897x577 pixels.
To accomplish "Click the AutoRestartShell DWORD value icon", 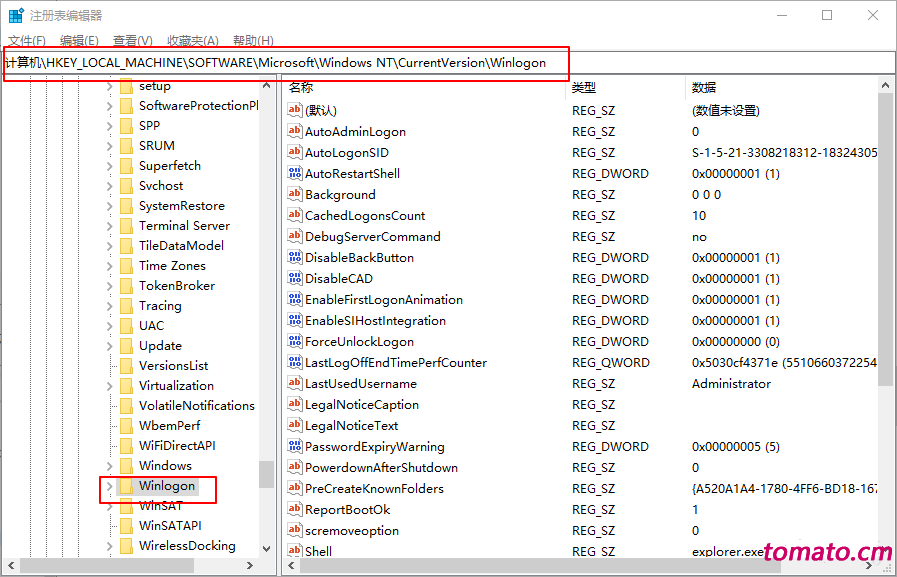I will [x=295, y=173].
